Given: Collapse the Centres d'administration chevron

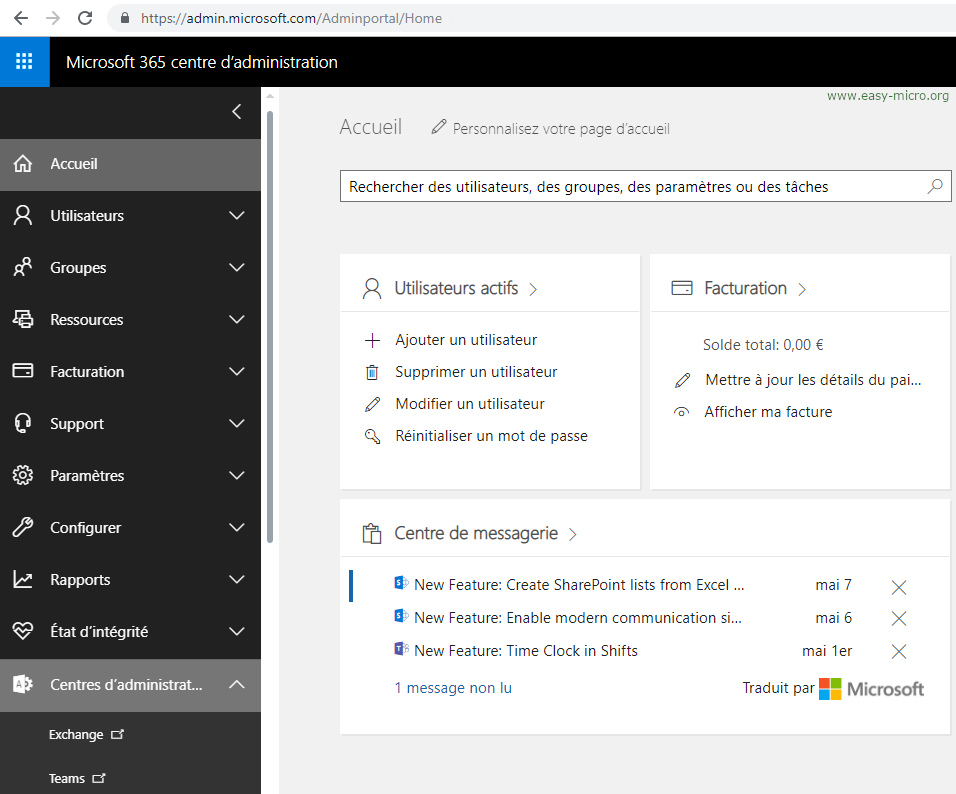Looking at the screenshot, I should pyautogui.click(x=237, y=684).
